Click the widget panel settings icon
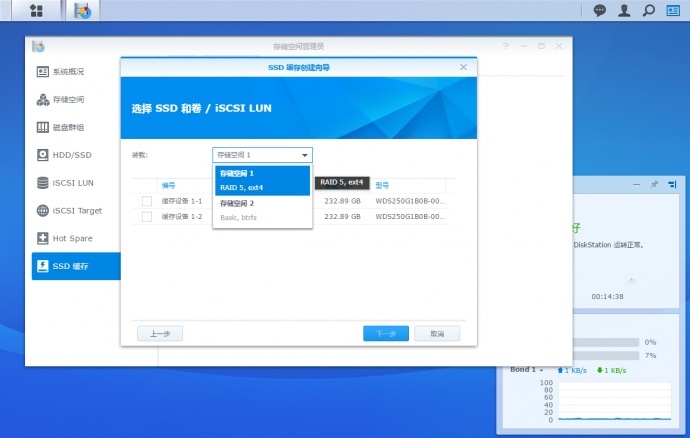690x438 pixels. (674, 185)
